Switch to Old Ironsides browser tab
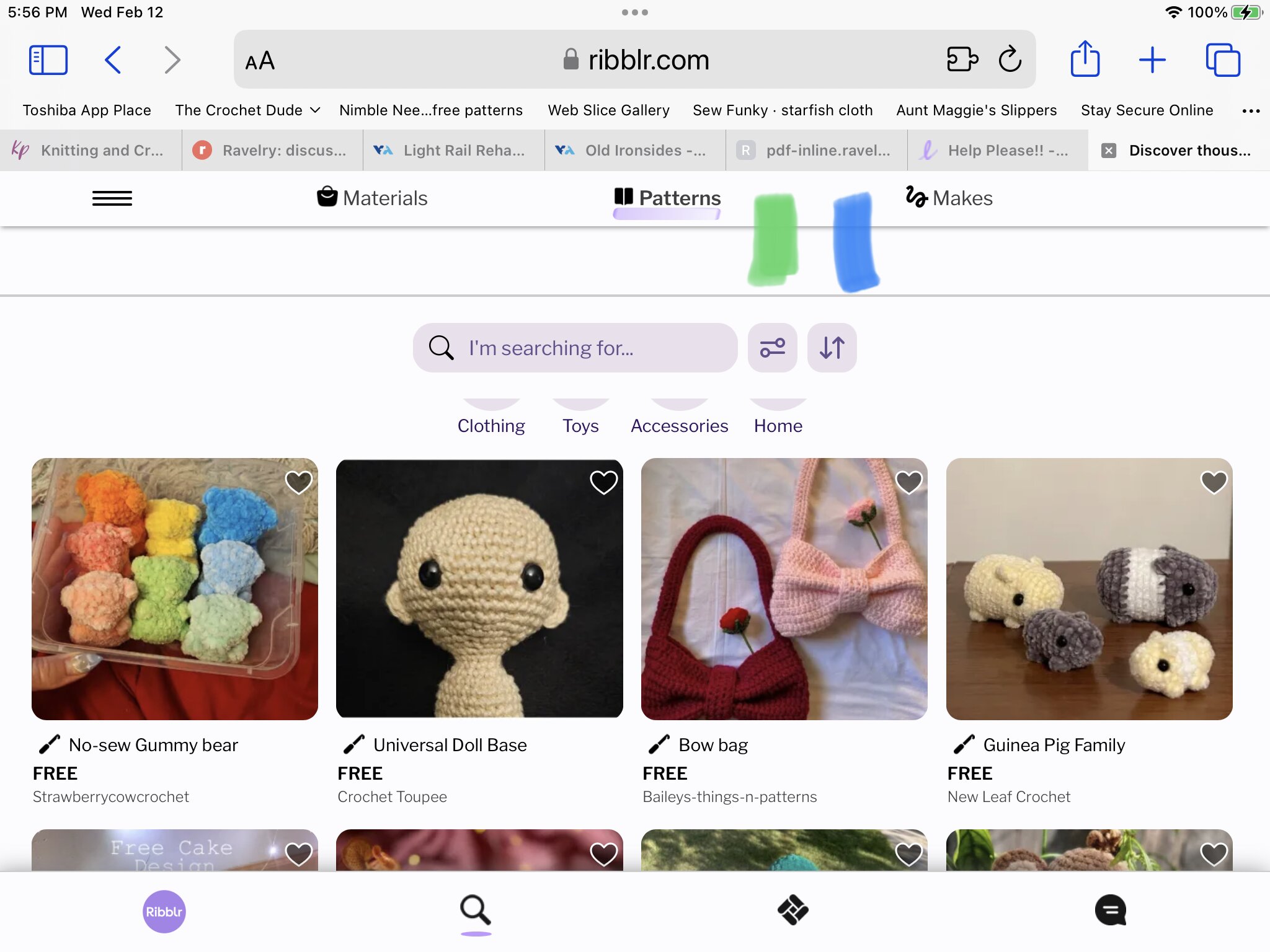 click(x=636, y=151)
